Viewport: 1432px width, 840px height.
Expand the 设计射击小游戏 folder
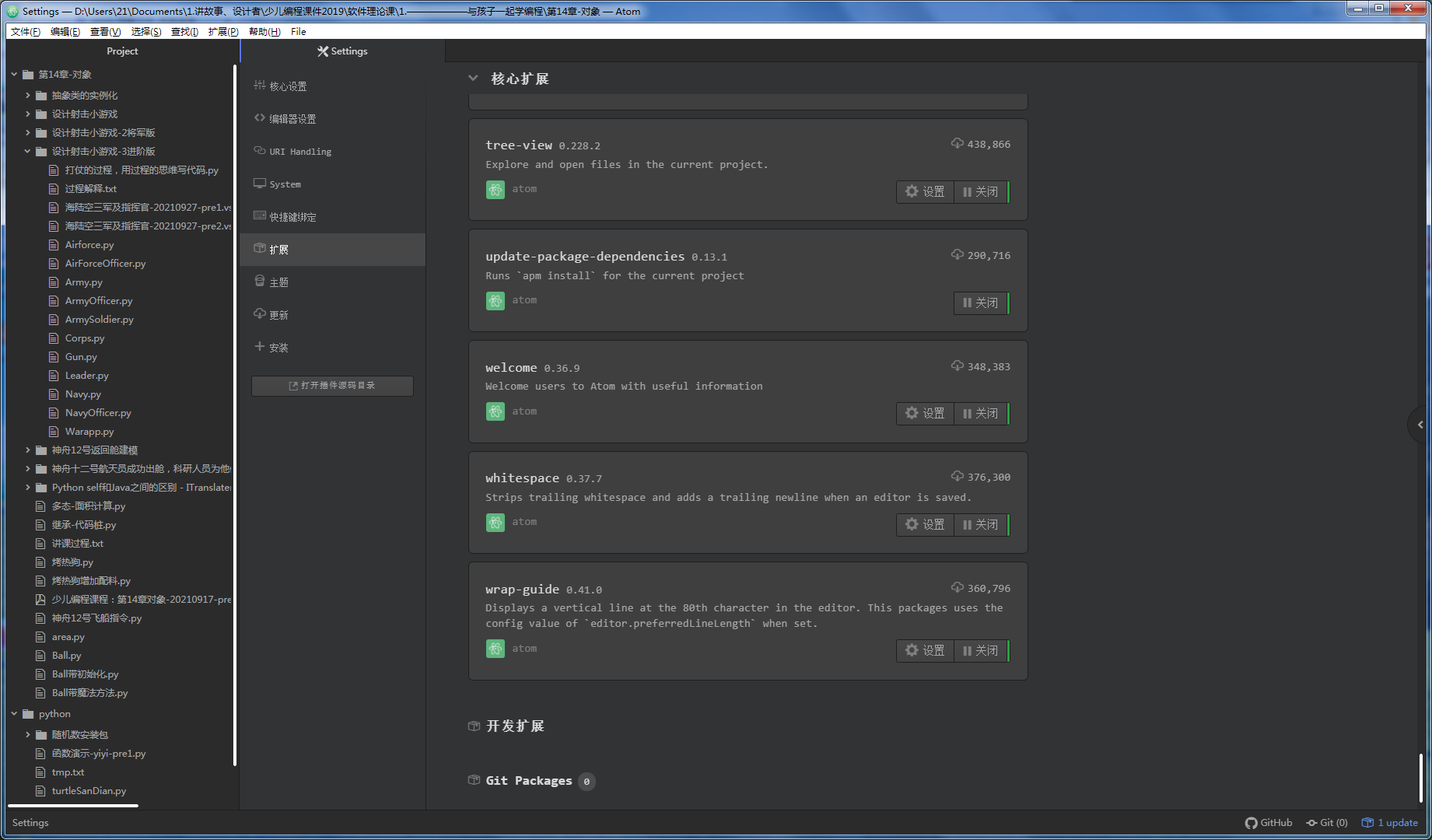[28, 114]
